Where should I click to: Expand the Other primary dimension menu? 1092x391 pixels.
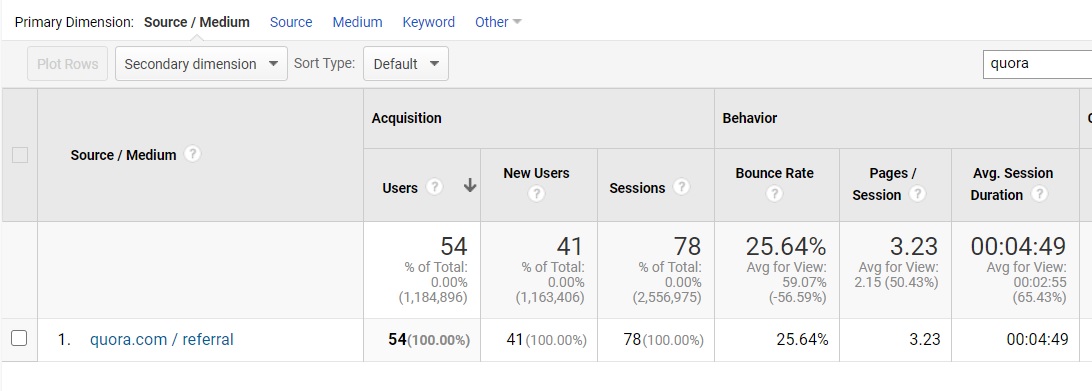tap(498, 22)
